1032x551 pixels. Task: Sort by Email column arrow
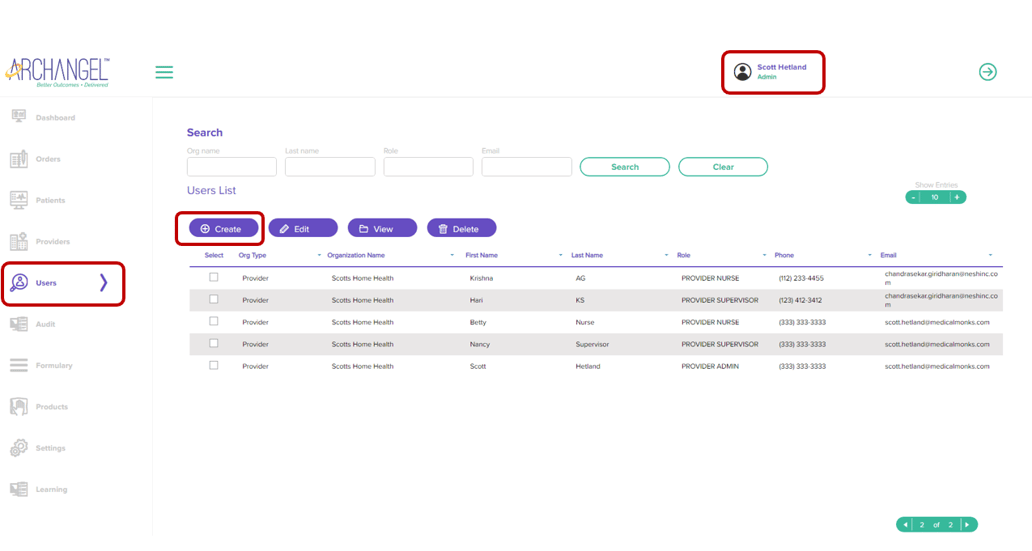pyautogui.click(x=990, y=255)
